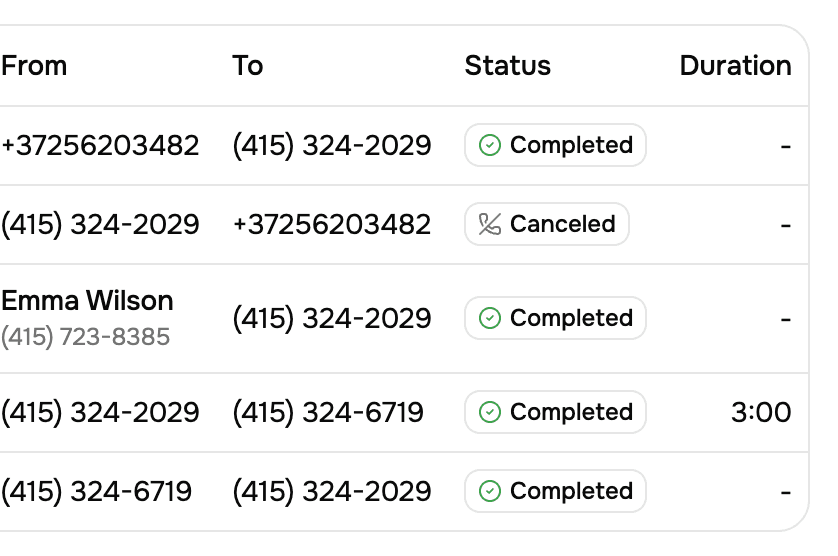Click (415) 324-6719 in the To column
The width and height of the screenshot is (838, 556).
tap(327, 412)
